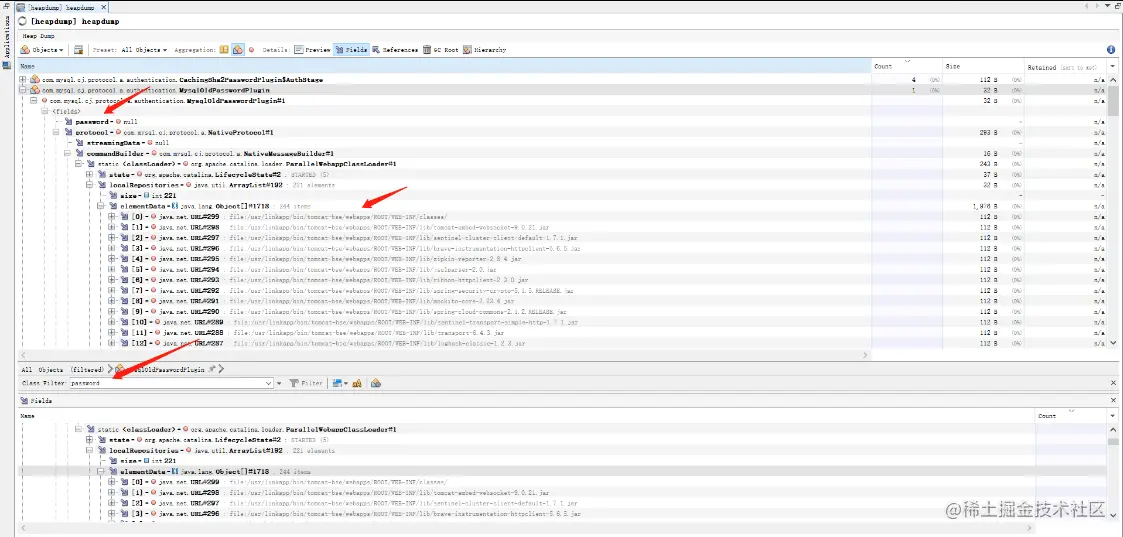Open the Class Filter history dropdown chevron
This screenshot has height=537, width=1123.
[x=269, y=384]
